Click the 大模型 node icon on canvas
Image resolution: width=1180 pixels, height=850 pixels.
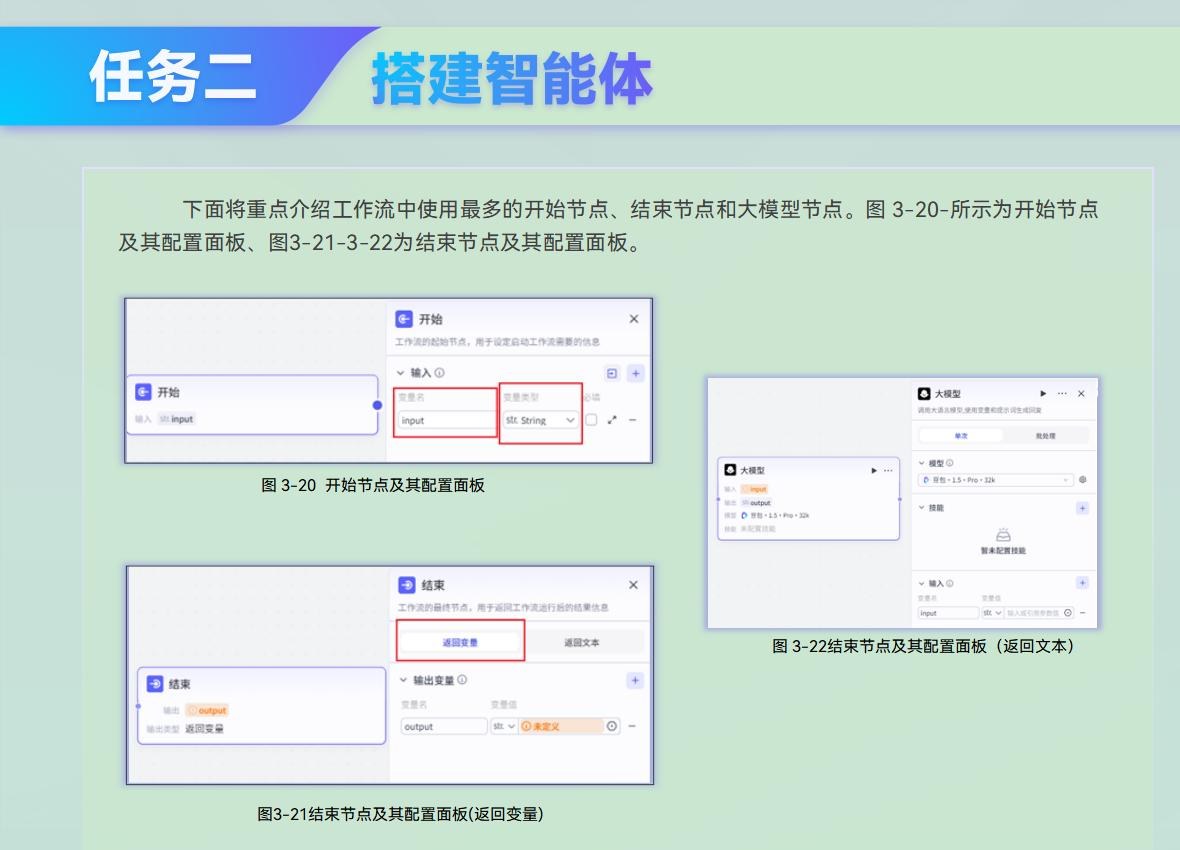730,470
